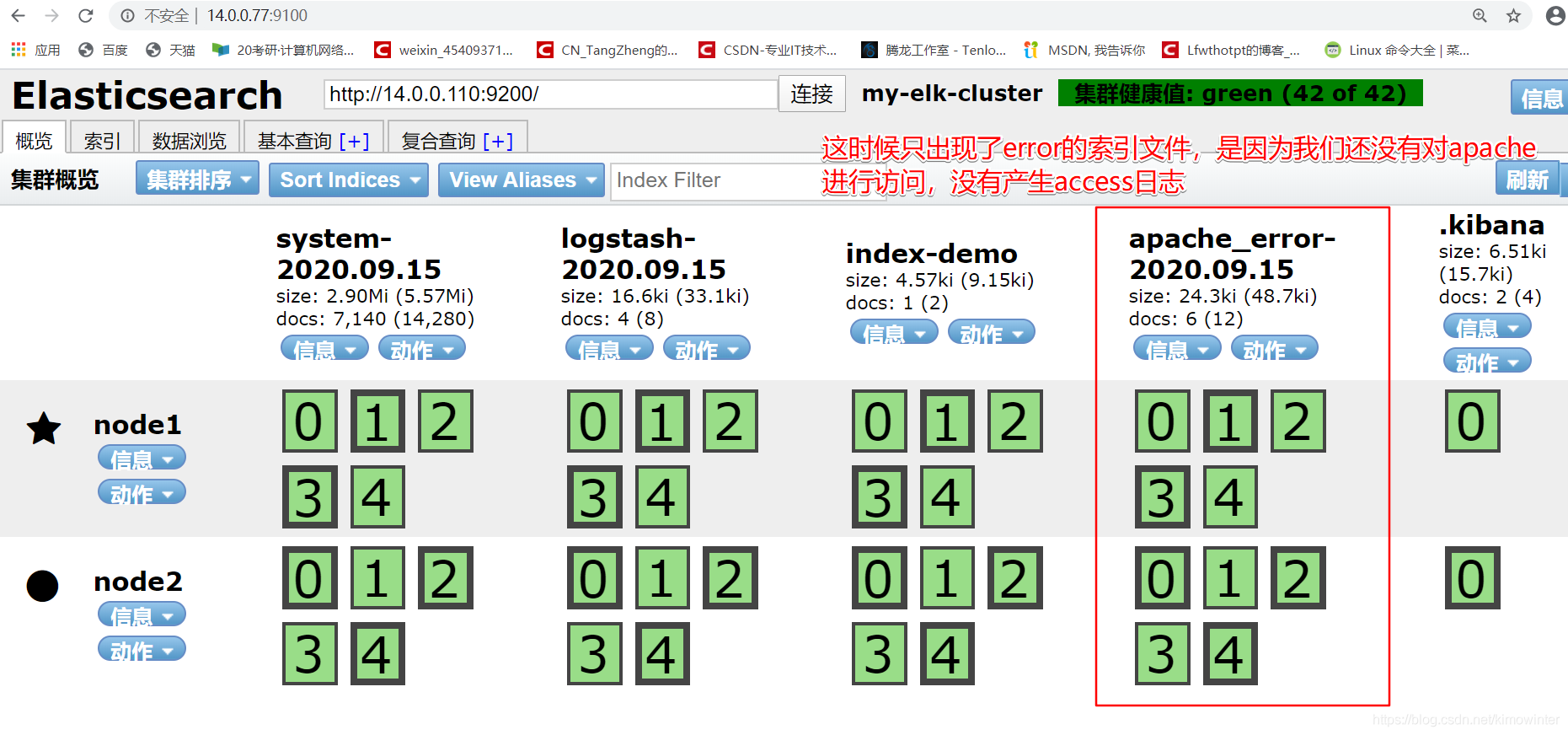This screenshot has width=1568, height=735.
Task: Reload the page with the refresh icon
Action: 85,15
